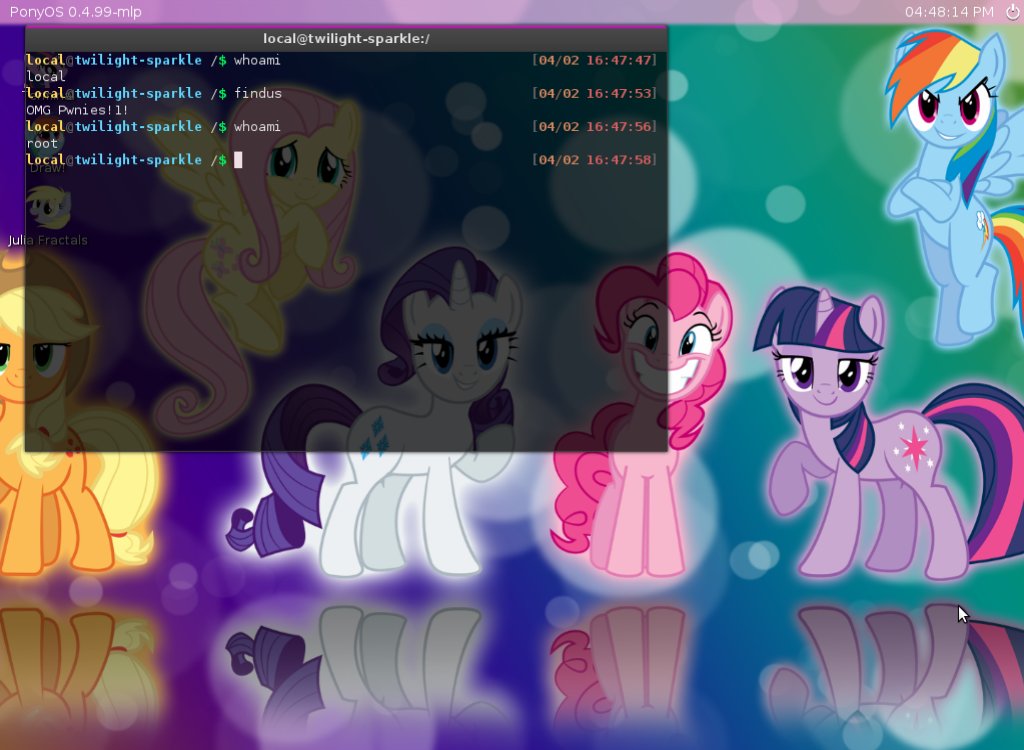Click the timestamp "[04/02 16:47:58]"
1024x750 pixels.
click(x=594, y=159)
